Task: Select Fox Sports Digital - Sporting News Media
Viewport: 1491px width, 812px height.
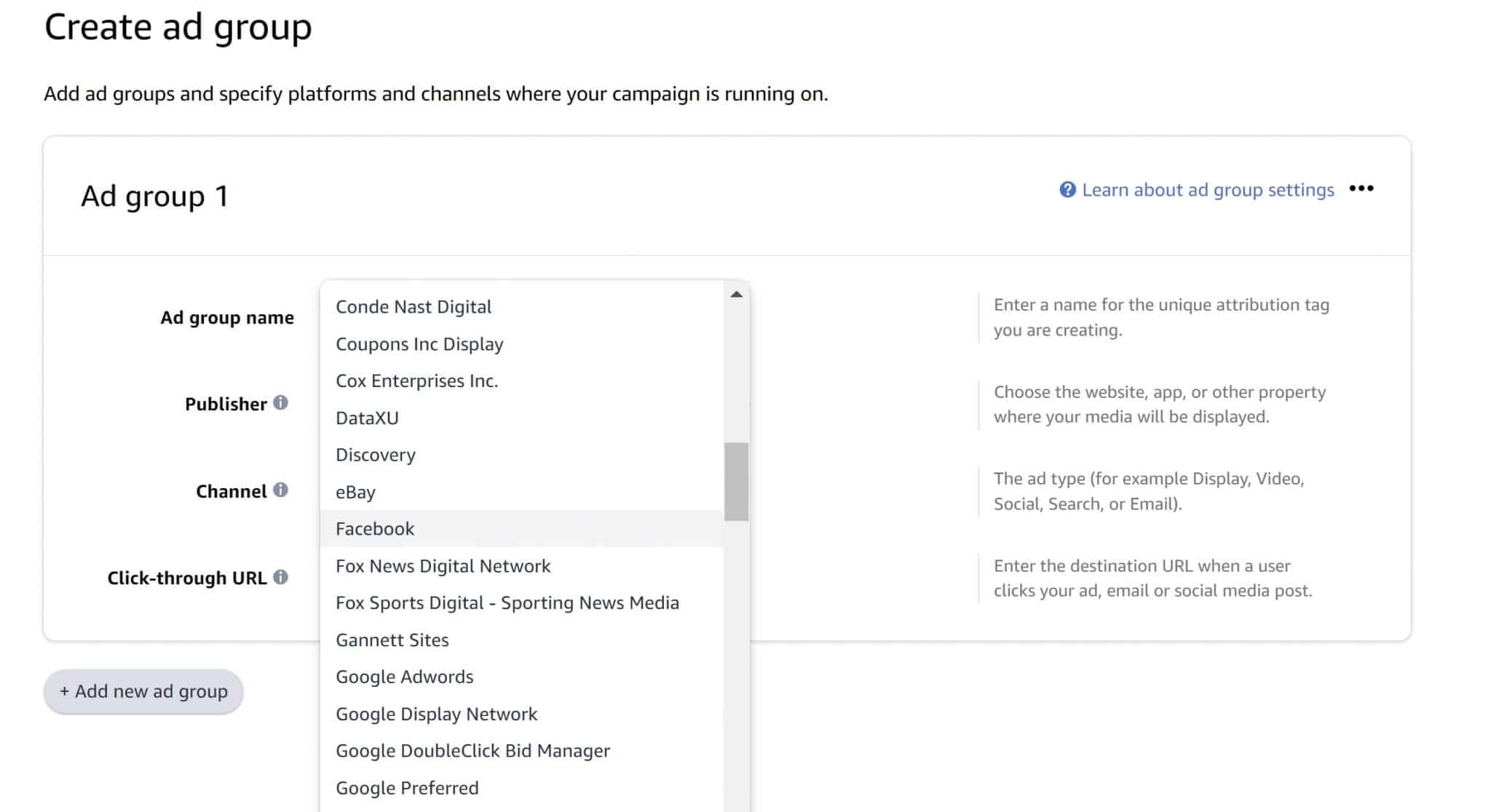Action: (521, 602)
